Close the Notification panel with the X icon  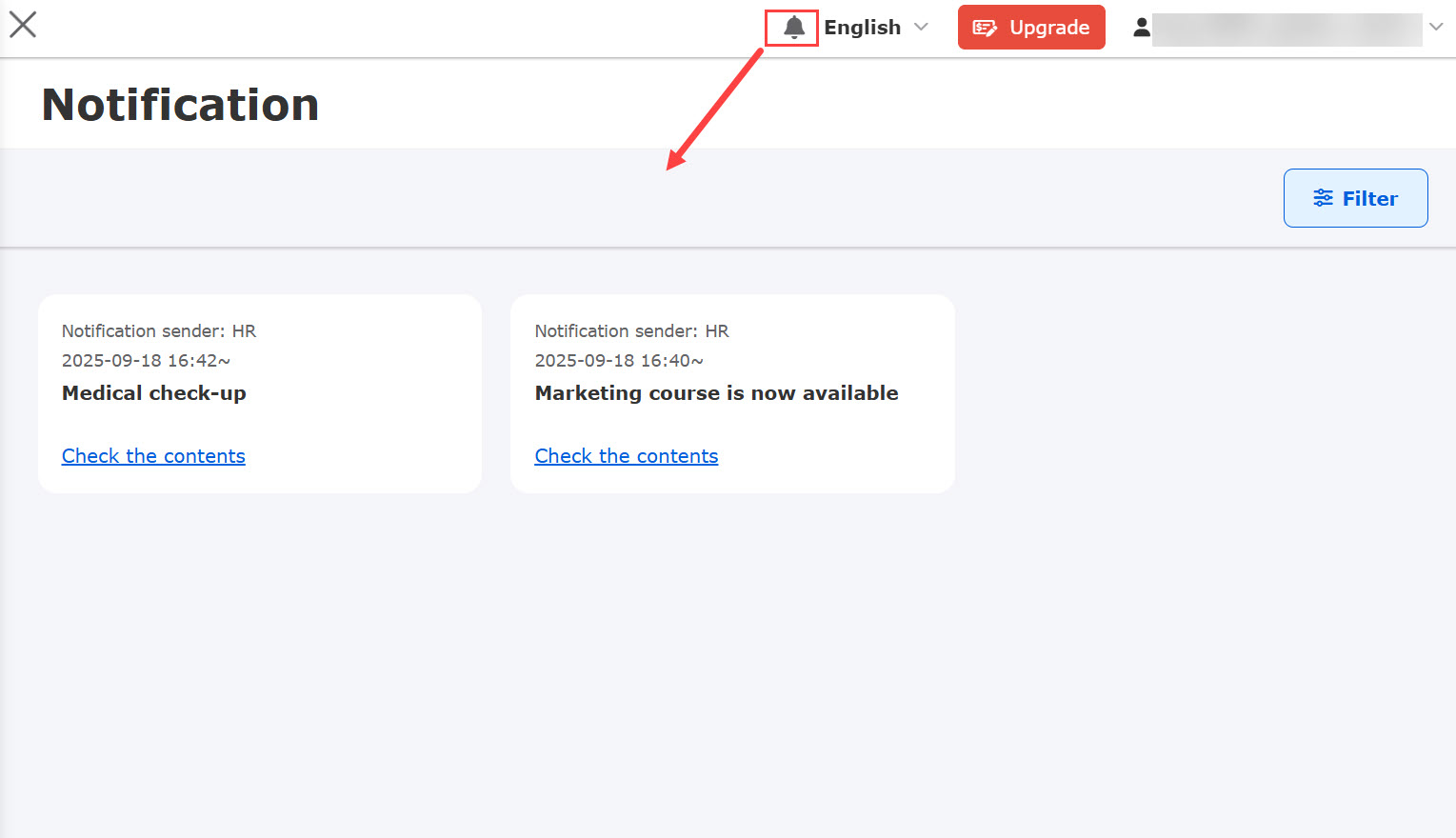[x=23, y=25]
